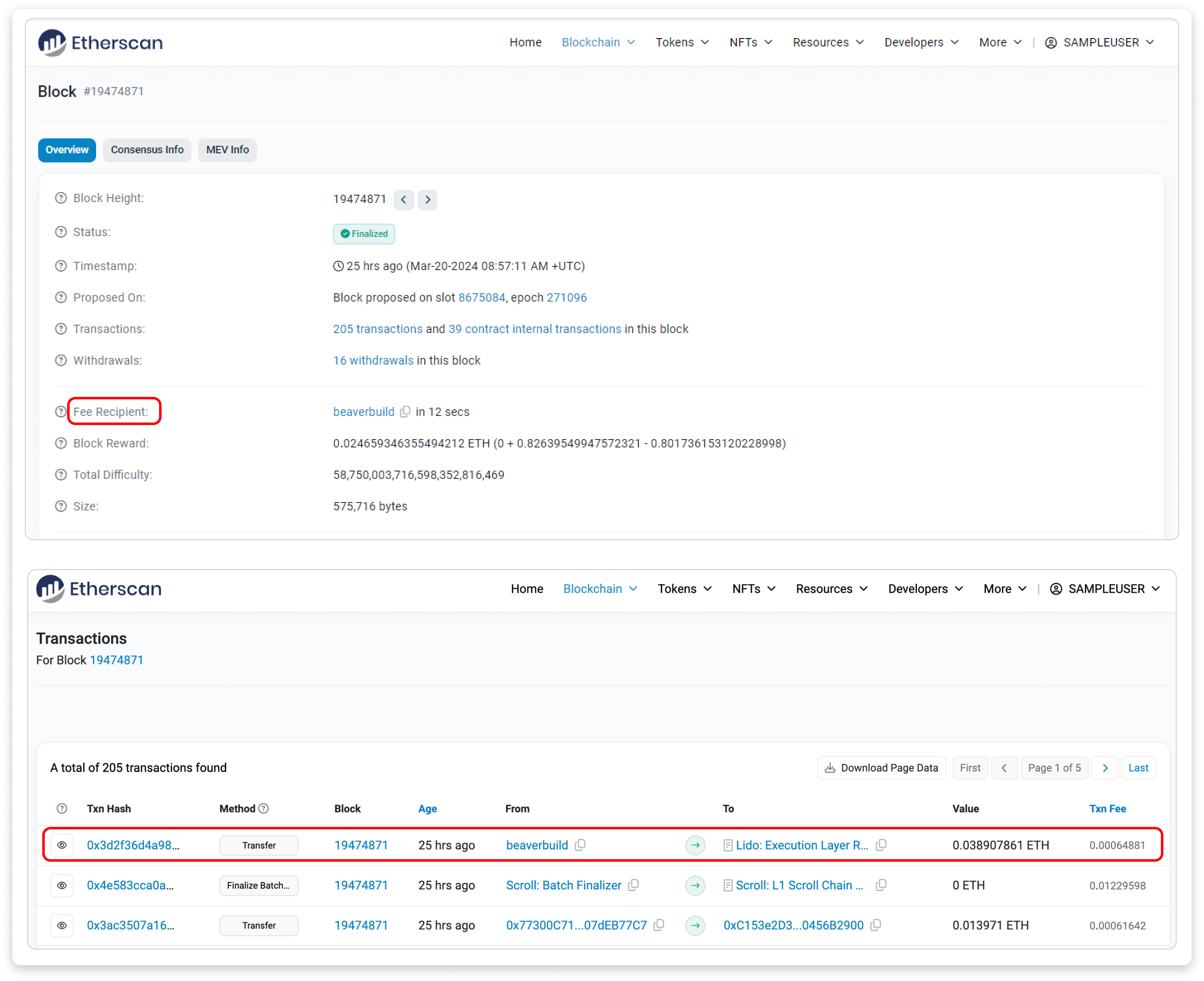The image size is (1204, 981).
Task: Sort transactions by Txn Fee column header
Action: pyautogui.click(x=1107, y=809)
